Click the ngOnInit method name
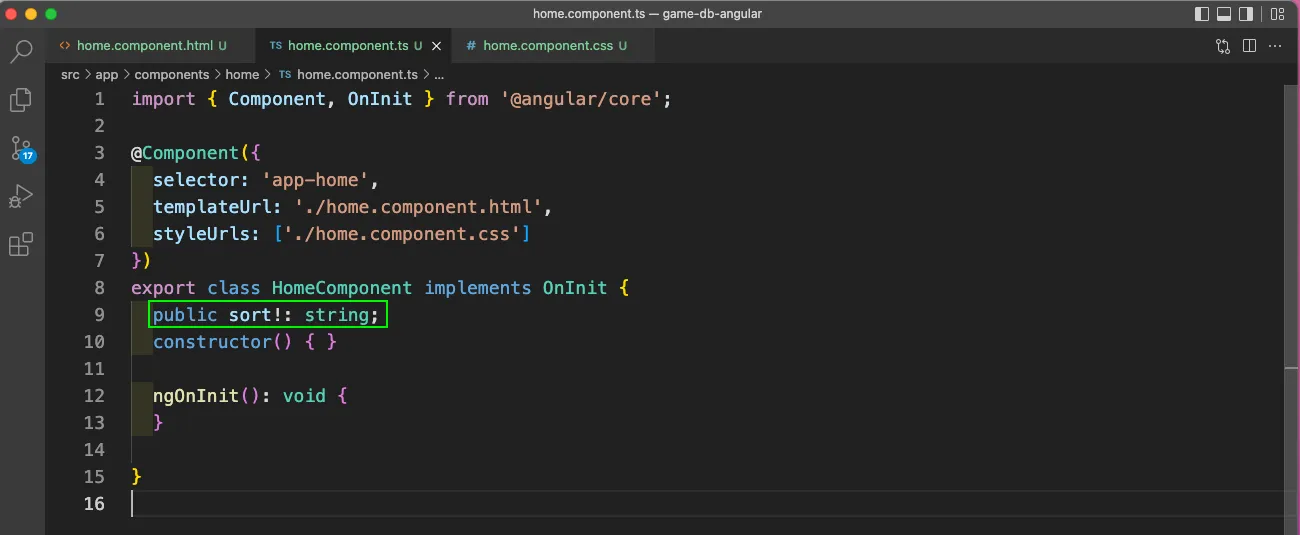The width and height of the screenshot is (1300, 535). tap(196, 396)
